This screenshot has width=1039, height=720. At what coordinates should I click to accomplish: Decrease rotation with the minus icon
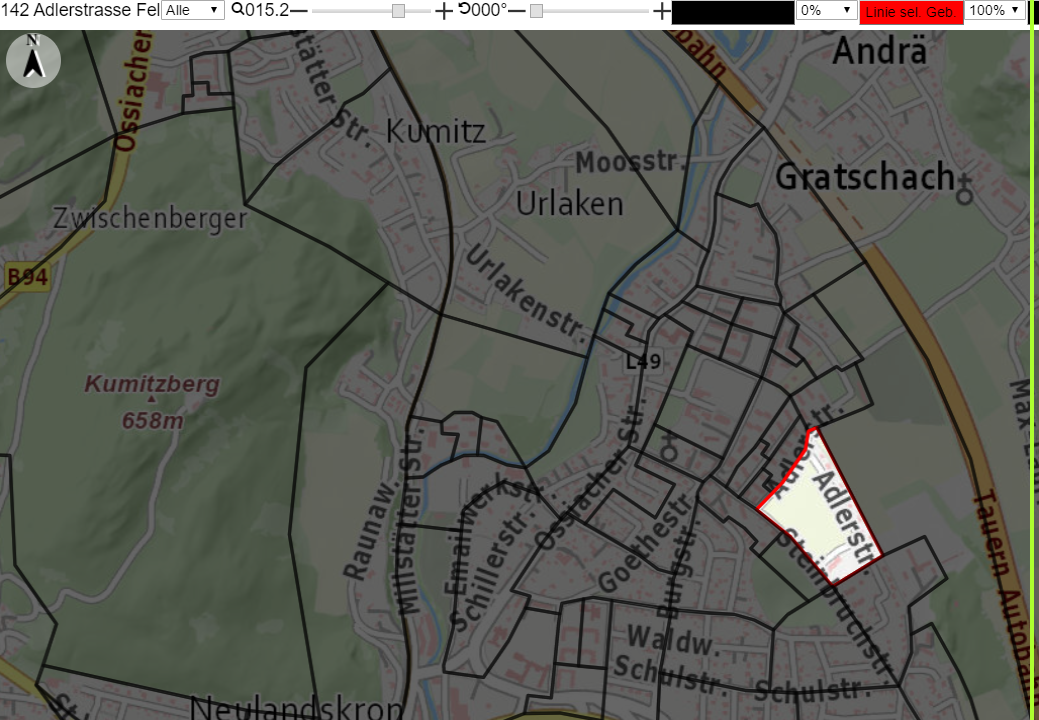pyautogui.click(x=517, y=11)
